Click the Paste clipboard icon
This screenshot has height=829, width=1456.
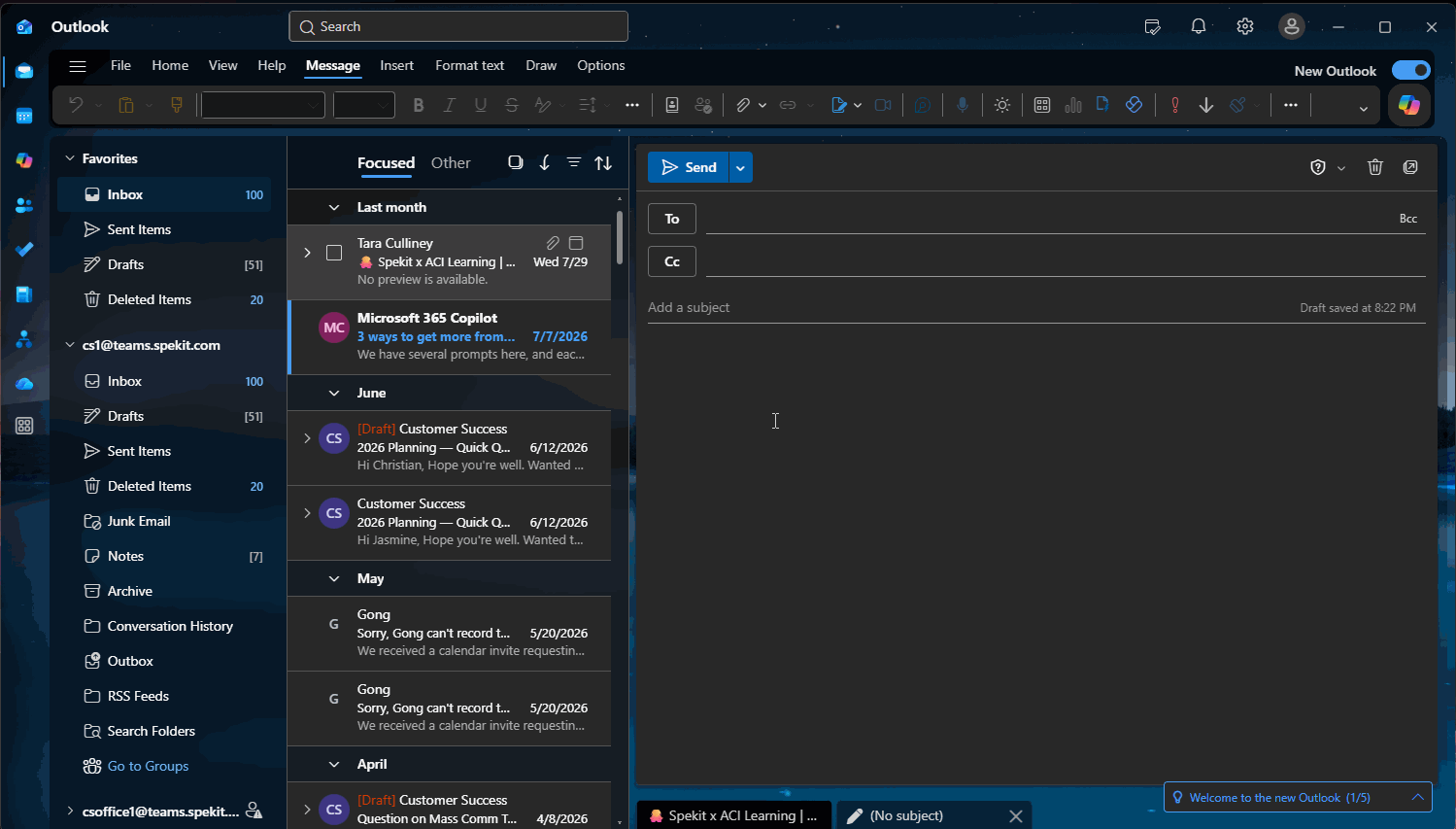click(x=125, y=105)
